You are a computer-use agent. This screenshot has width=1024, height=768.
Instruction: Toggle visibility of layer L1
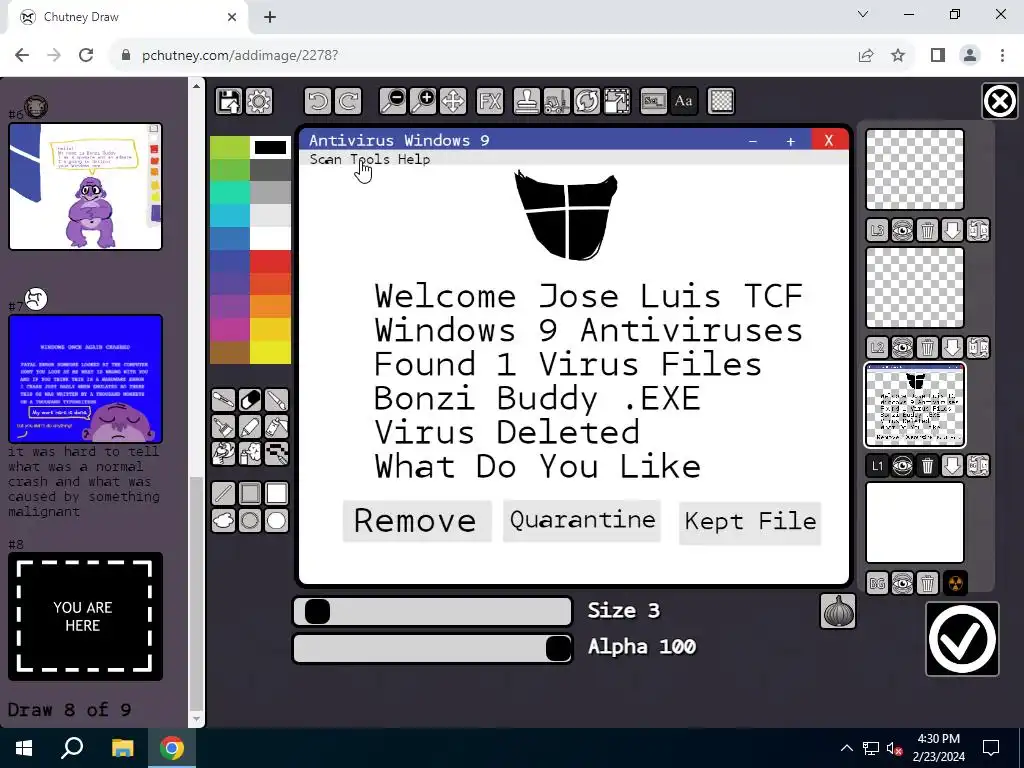[x=903, y=466]
